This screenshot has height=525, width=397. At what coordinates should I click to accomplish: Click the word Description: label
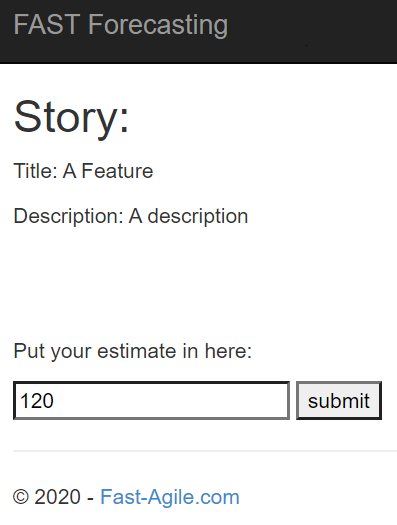tap(69, 216)
